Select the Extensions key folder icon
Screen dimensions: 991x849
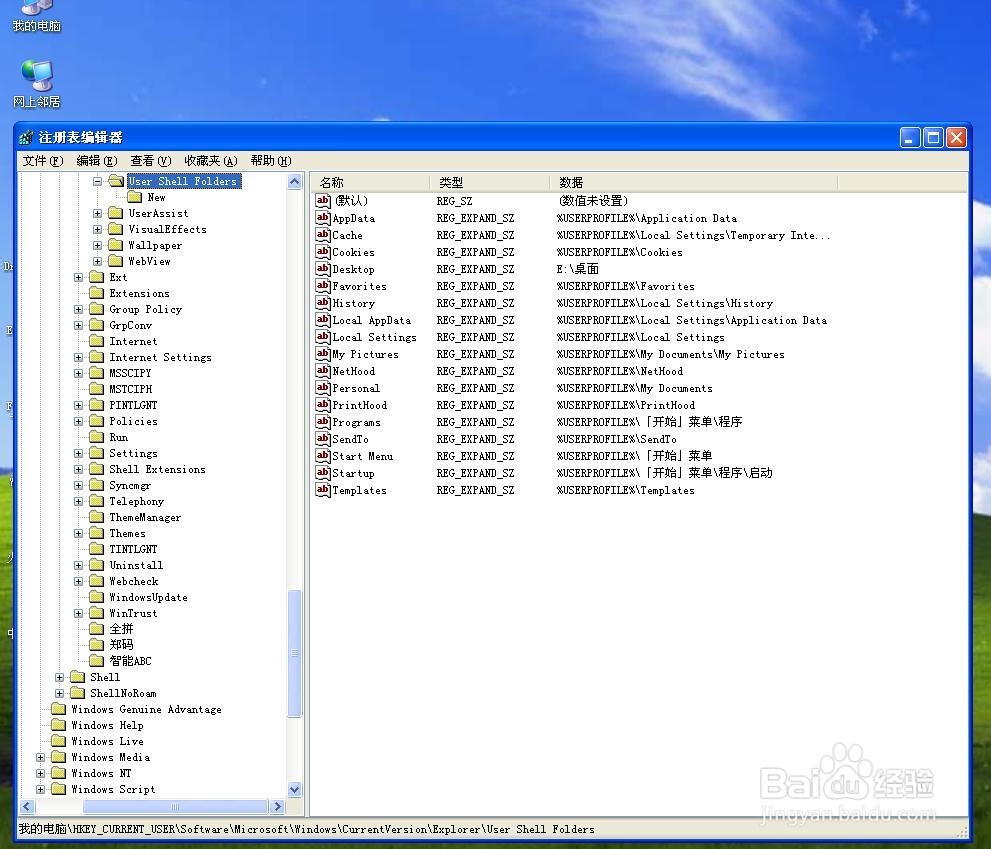(97, 293)
